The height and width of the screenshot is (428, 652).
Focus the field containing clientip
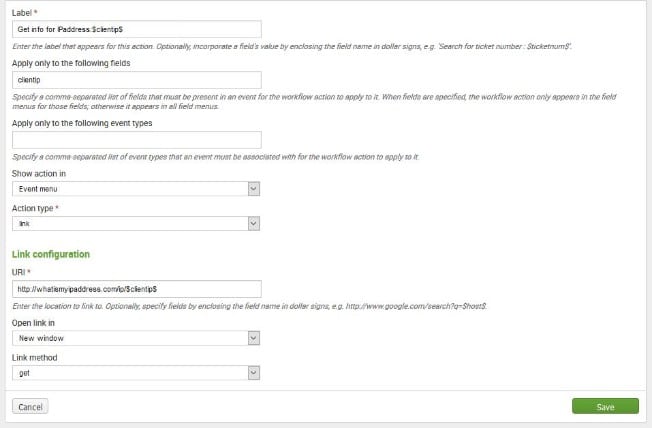click(x=136, y=79)
